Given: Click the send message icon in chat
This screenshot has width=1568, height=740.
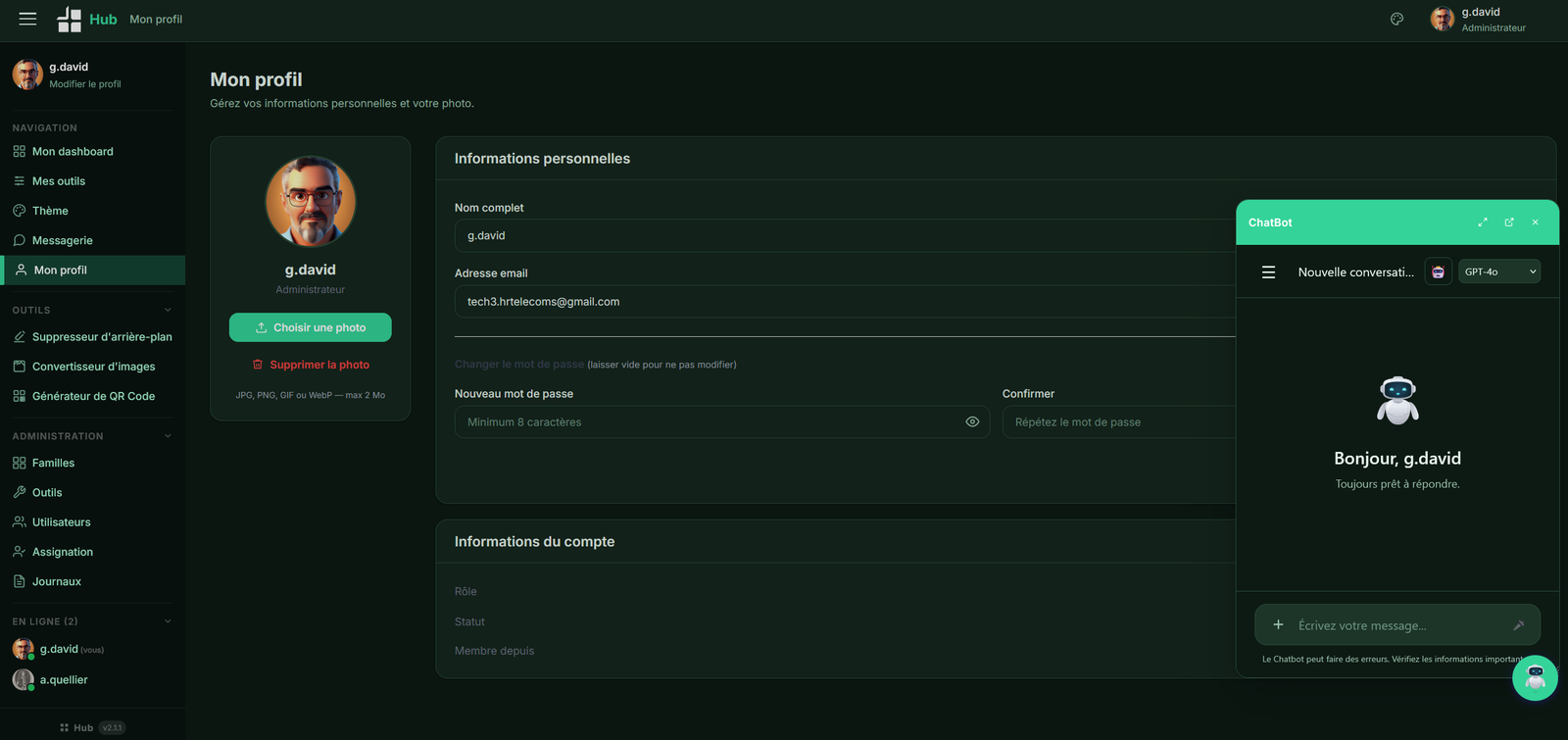Looking at the screenshot, I should (1519, 624).
